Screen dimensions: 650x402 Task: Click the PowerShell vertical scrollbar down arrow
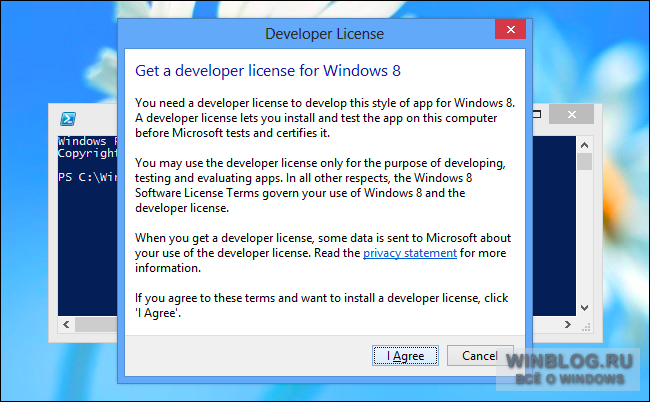pos(585,308)
